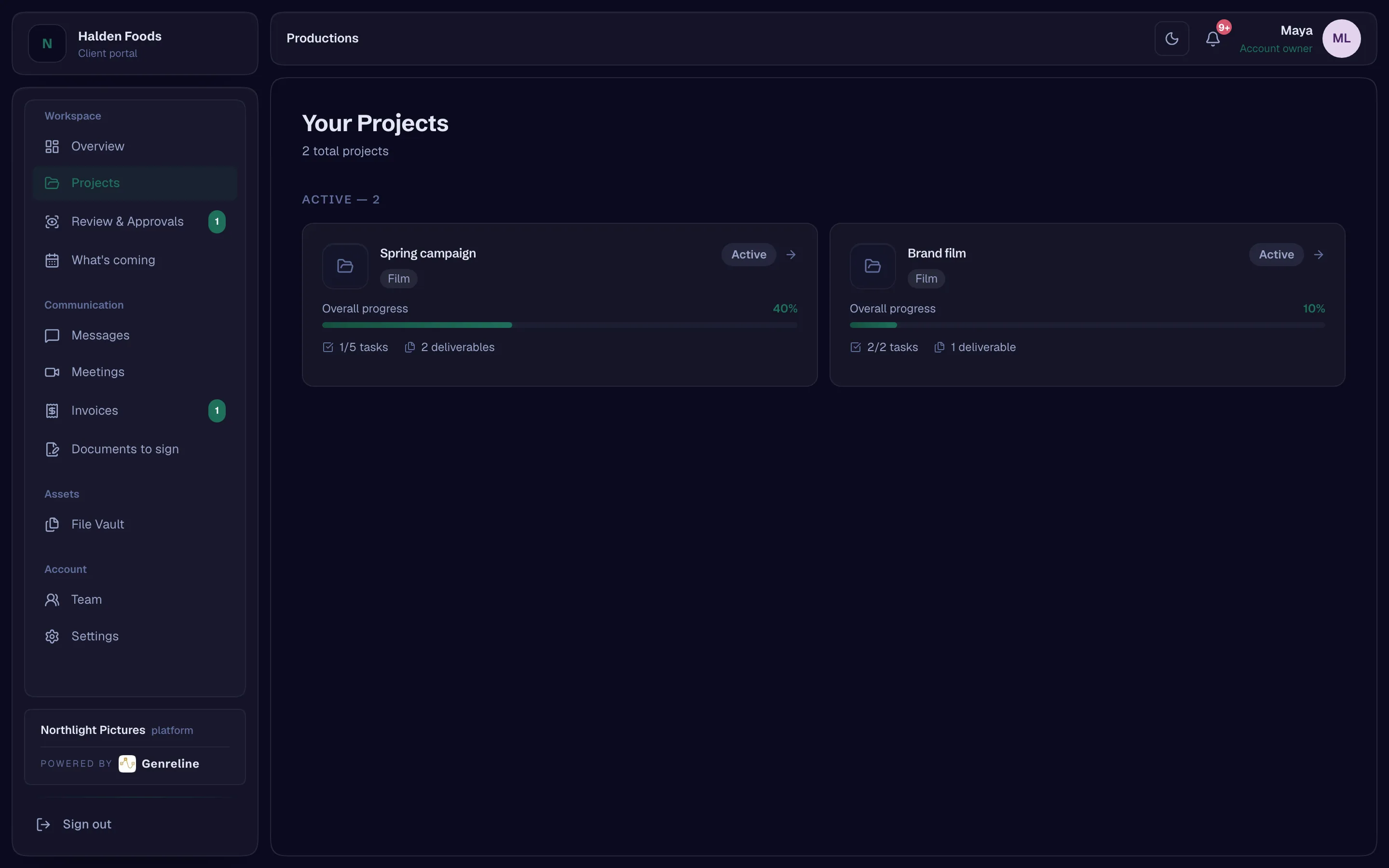The width and height of the screenshot is (1389, 868).
Task: Click the Northlight Pictures platform label
Action: (x=117, y=730)
